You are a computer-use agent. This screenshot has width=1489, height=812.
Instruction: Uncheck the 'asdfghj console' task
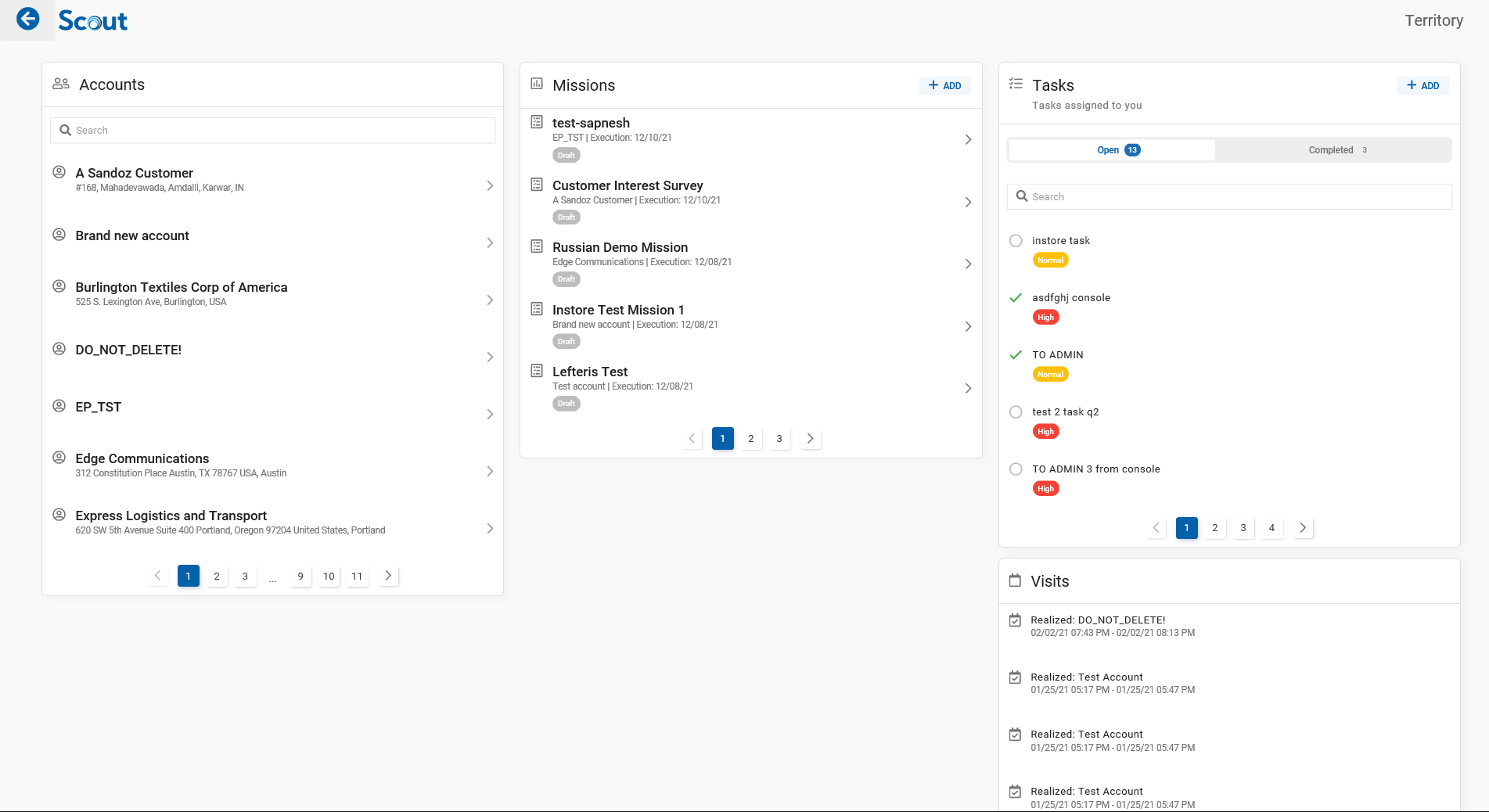1016,298
